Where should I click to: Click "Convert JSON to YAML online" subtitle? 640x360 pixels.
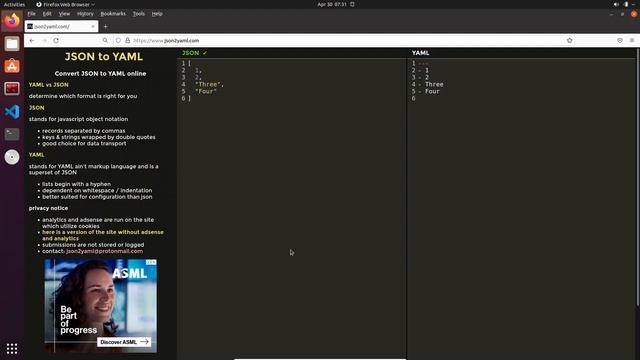point(100,74)
